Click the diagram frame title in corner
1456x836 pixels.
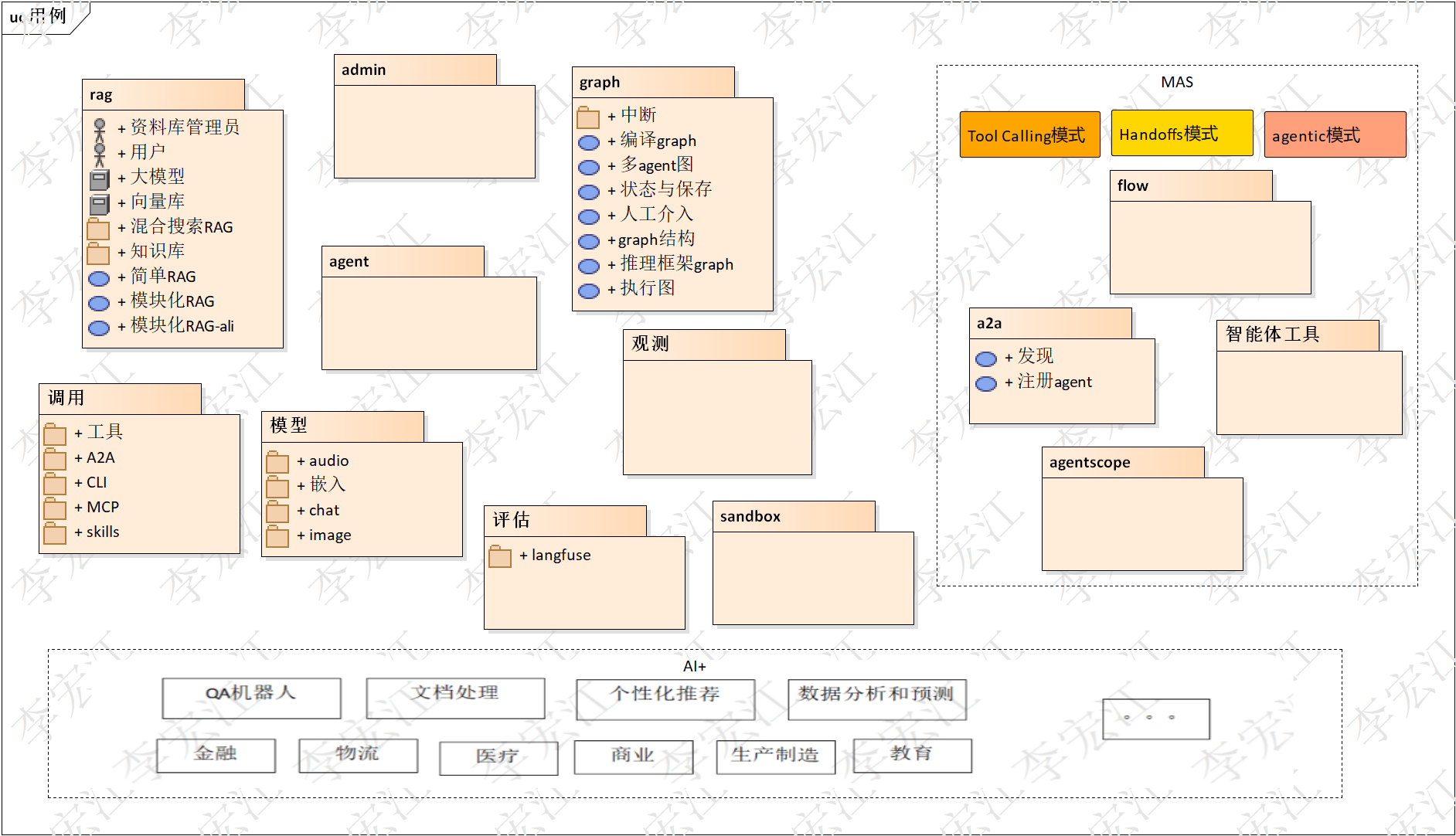[38, 16]
